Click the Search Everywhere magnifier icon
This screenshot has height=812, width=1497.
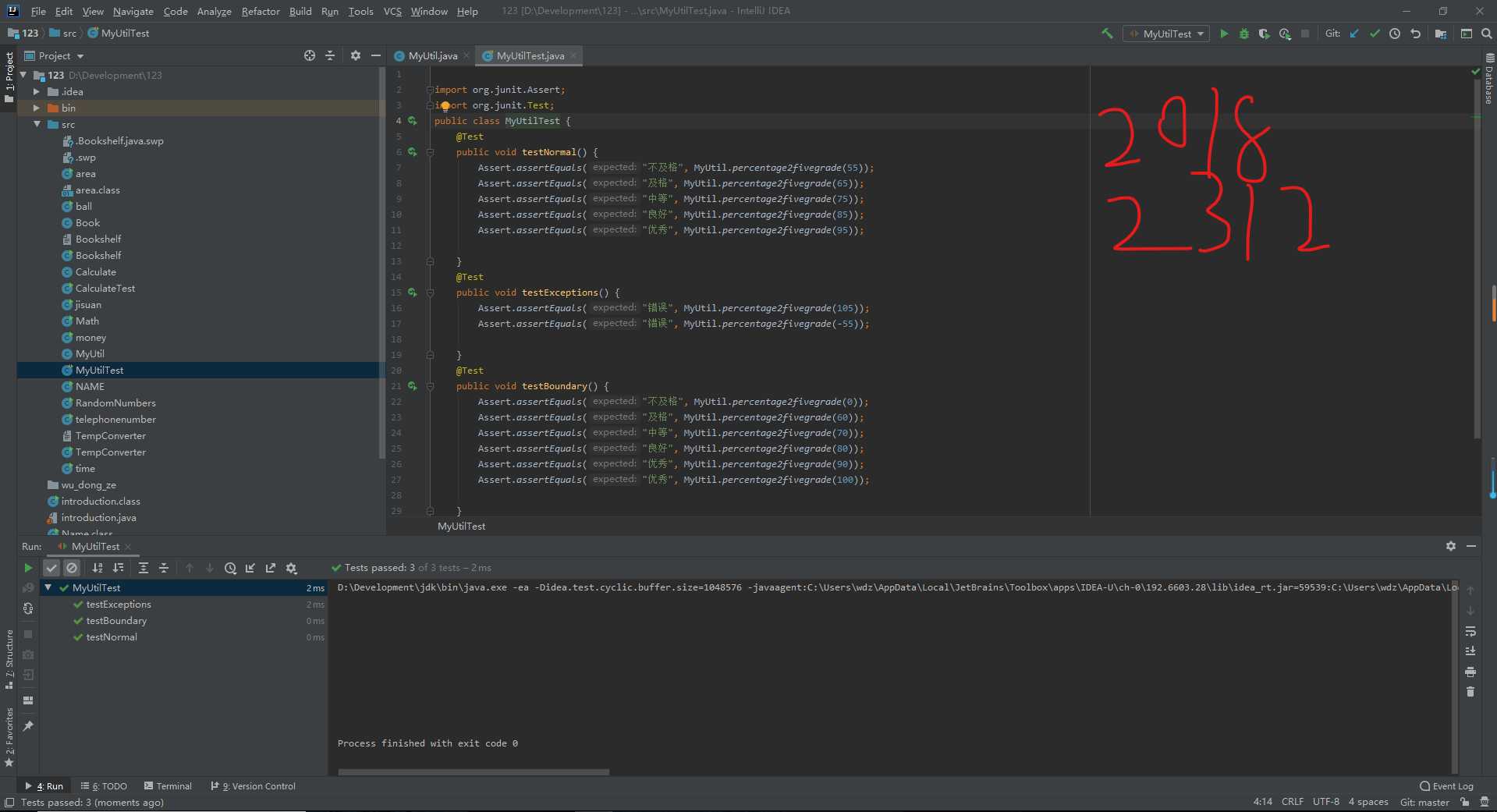1487,34
